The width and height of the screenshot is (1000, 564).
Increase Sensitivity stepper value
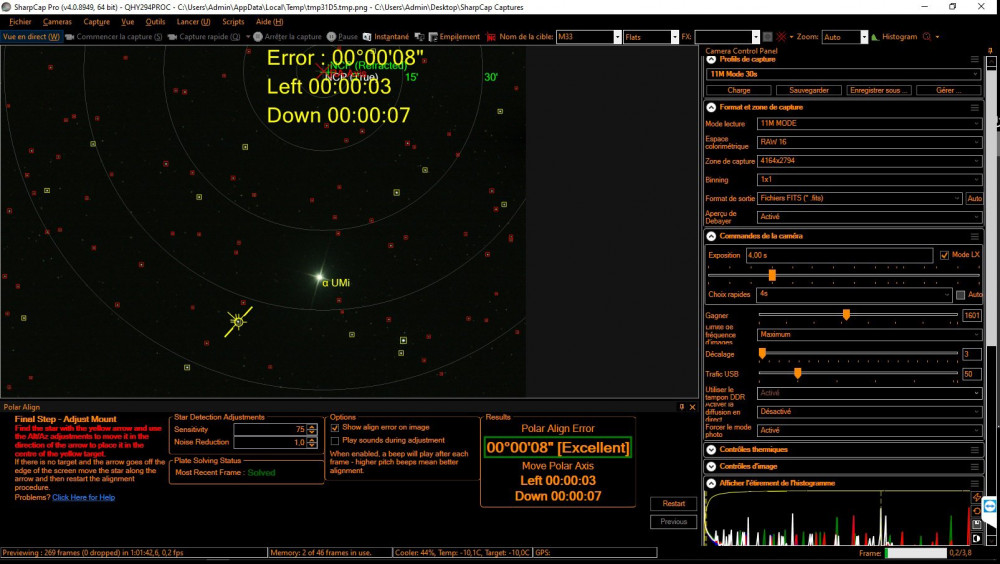pyautogui.click(x=312, y=427)
